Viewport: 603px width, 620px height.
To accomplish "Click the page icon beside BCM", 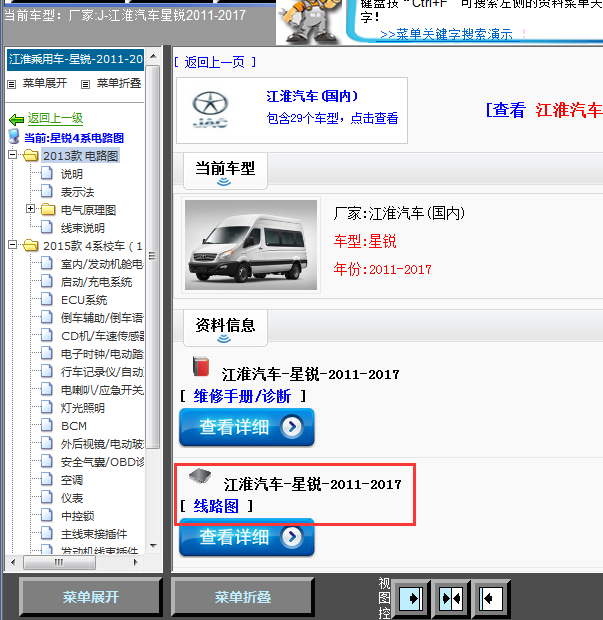I will 47,425.
